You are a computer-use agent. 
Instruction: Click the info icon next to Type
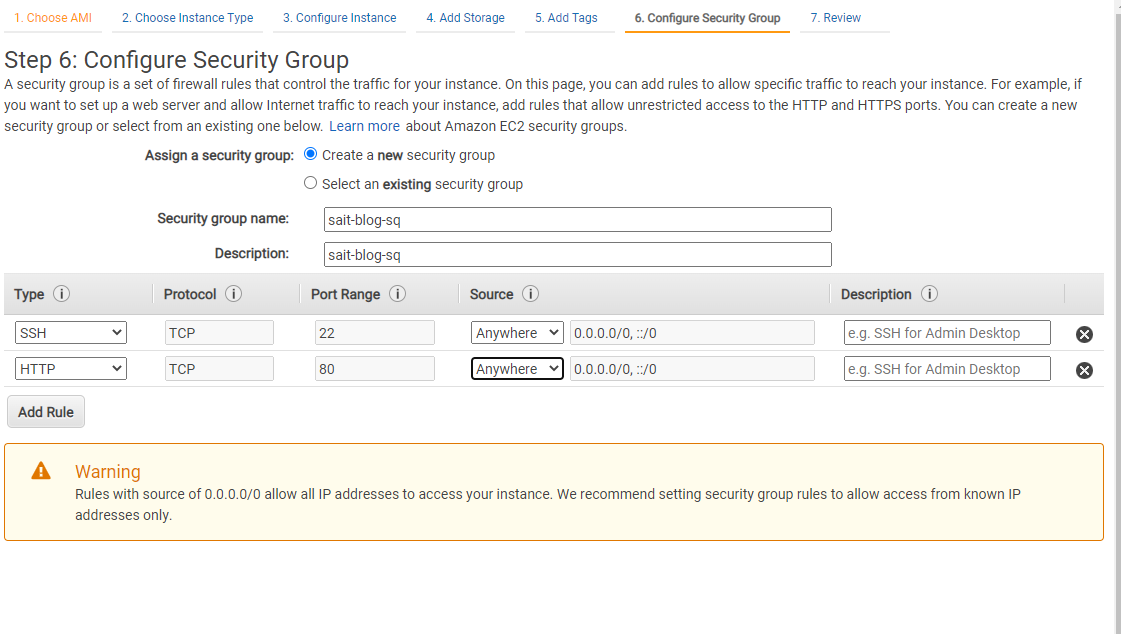pyautogui.click(x=61, y=294)
